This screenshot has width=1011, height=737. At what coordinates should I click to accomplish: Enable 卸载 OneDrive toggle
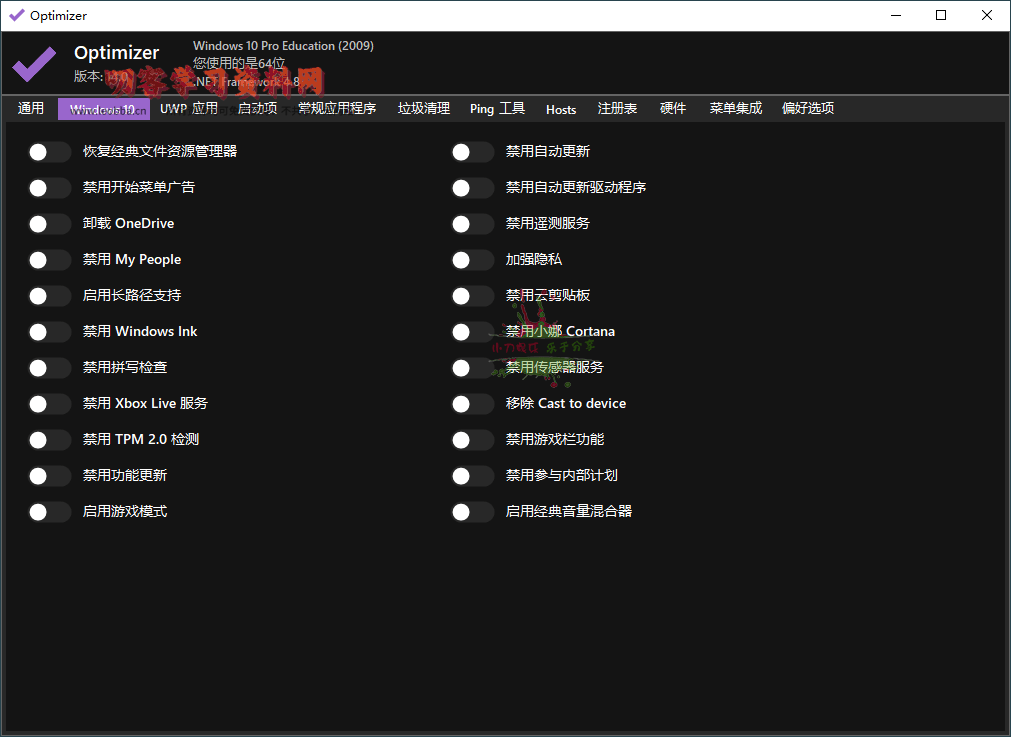(x=49, y=224)
